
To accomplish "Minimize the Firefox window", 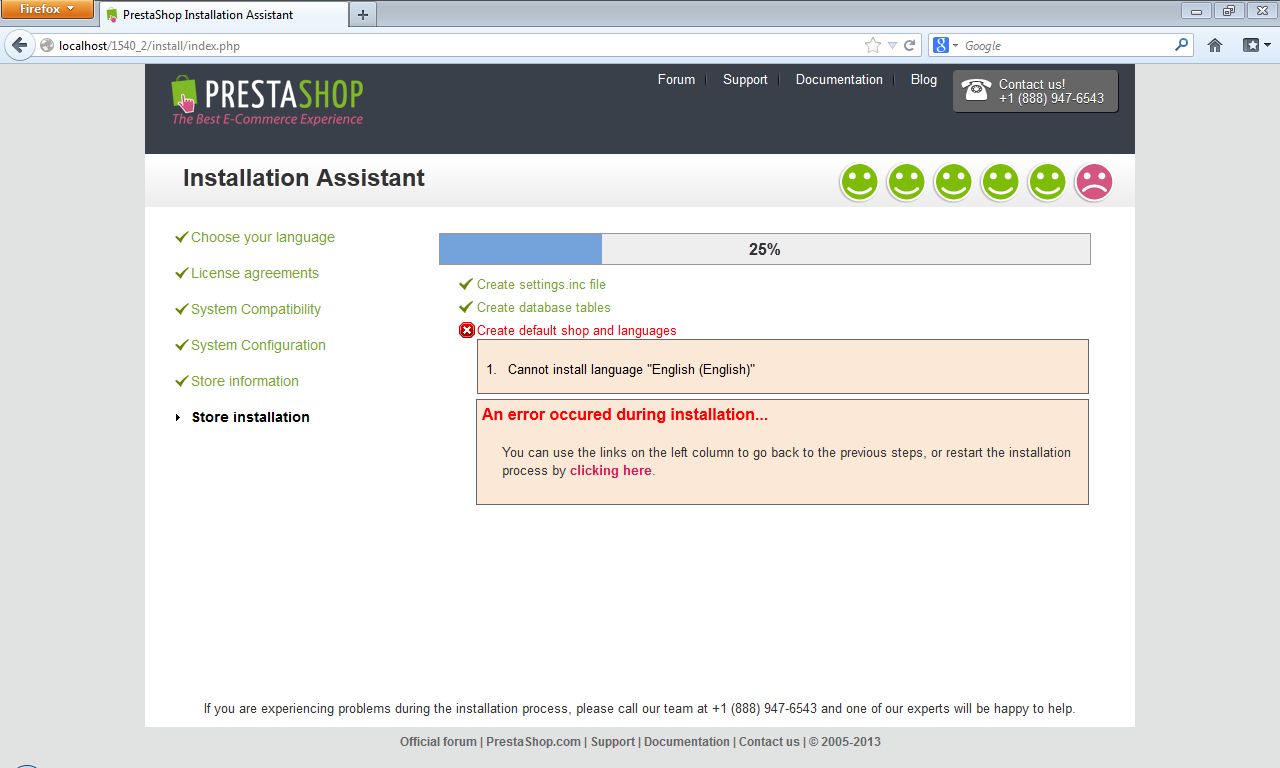I will click(x=1196, y=10).
